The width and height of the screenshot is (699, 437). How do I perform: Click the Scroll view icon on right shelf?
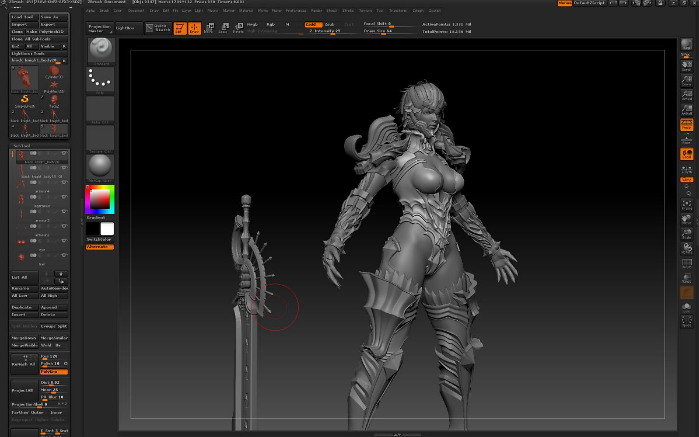pos(687,66)
